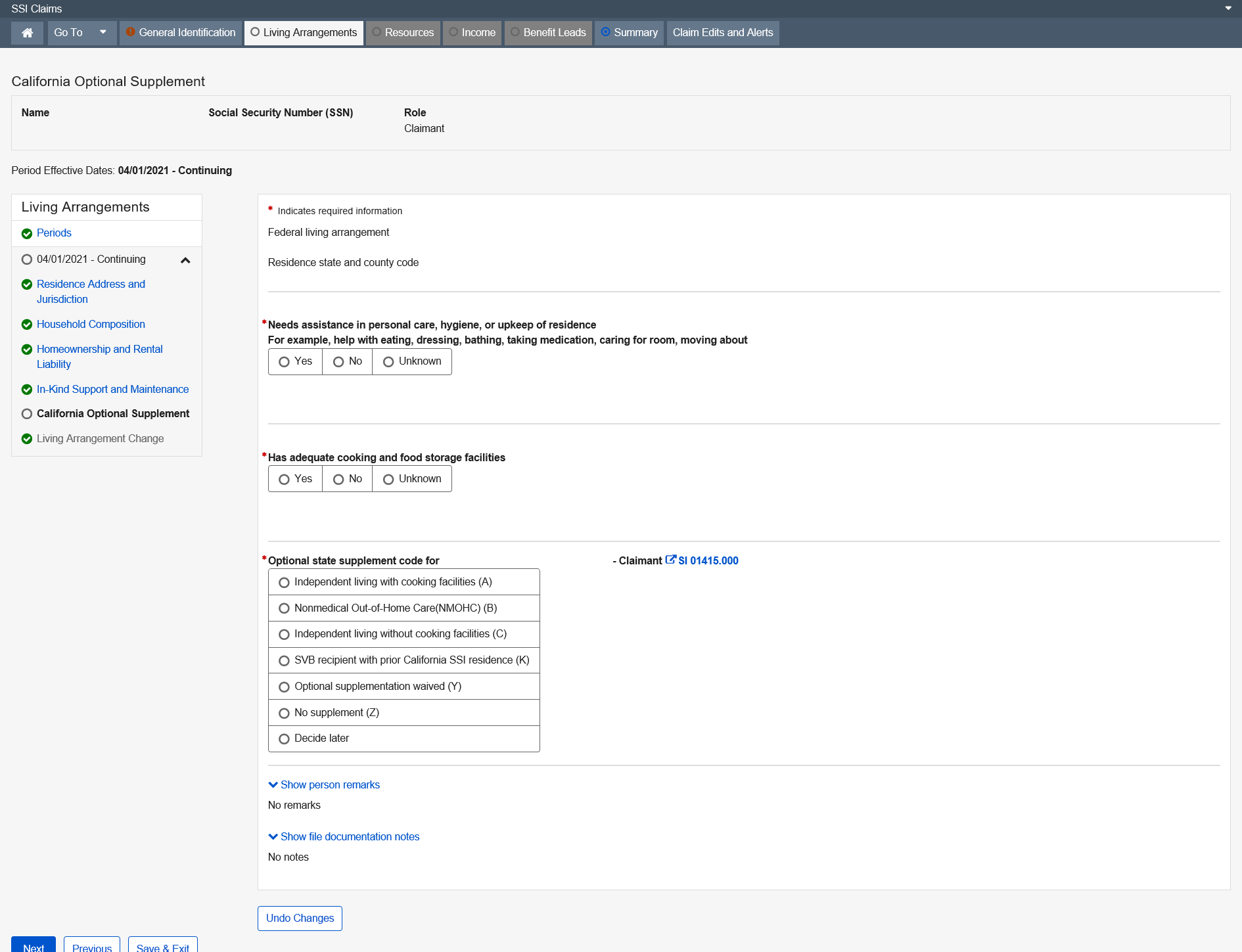The height and width of the screenshot is (952, 1242).
Task: Collapse the 04/01/2021 - Continuing period section
Action: tap(185, 260)
